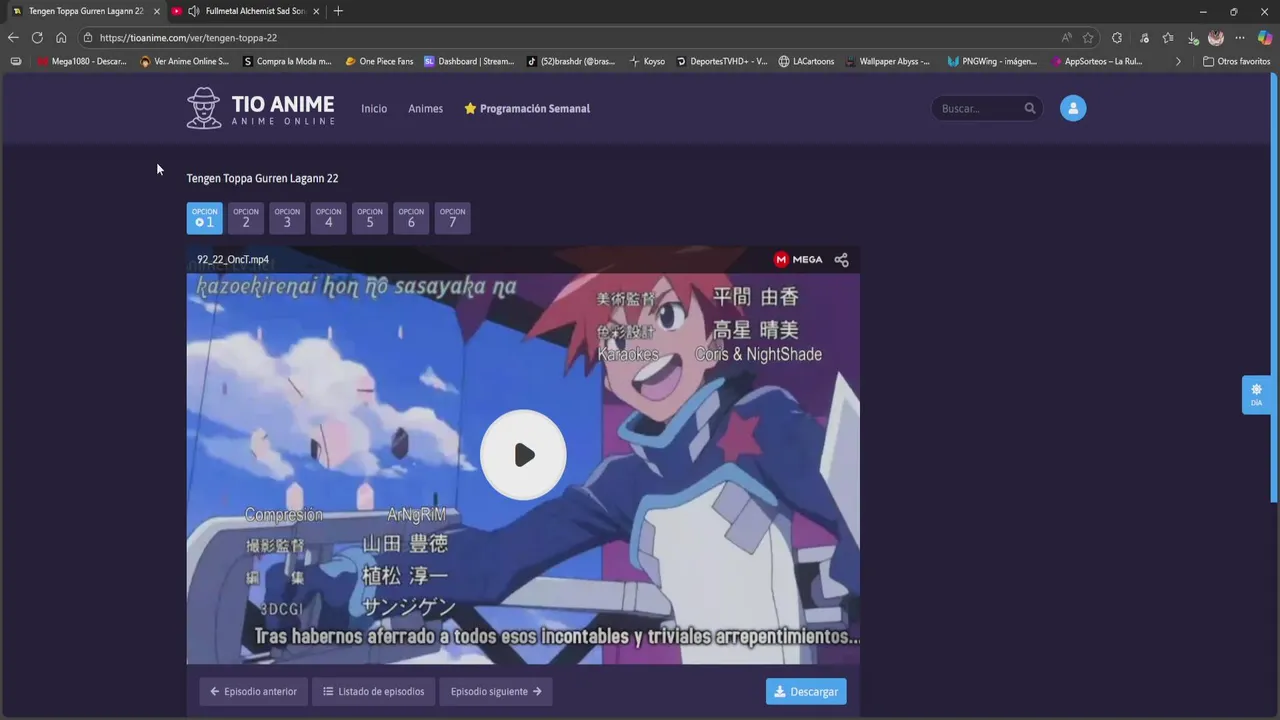Open the MEGA logo link in player
This screenshot has height=720, width=1280.
pyautogui.click(x=798, y=259)
